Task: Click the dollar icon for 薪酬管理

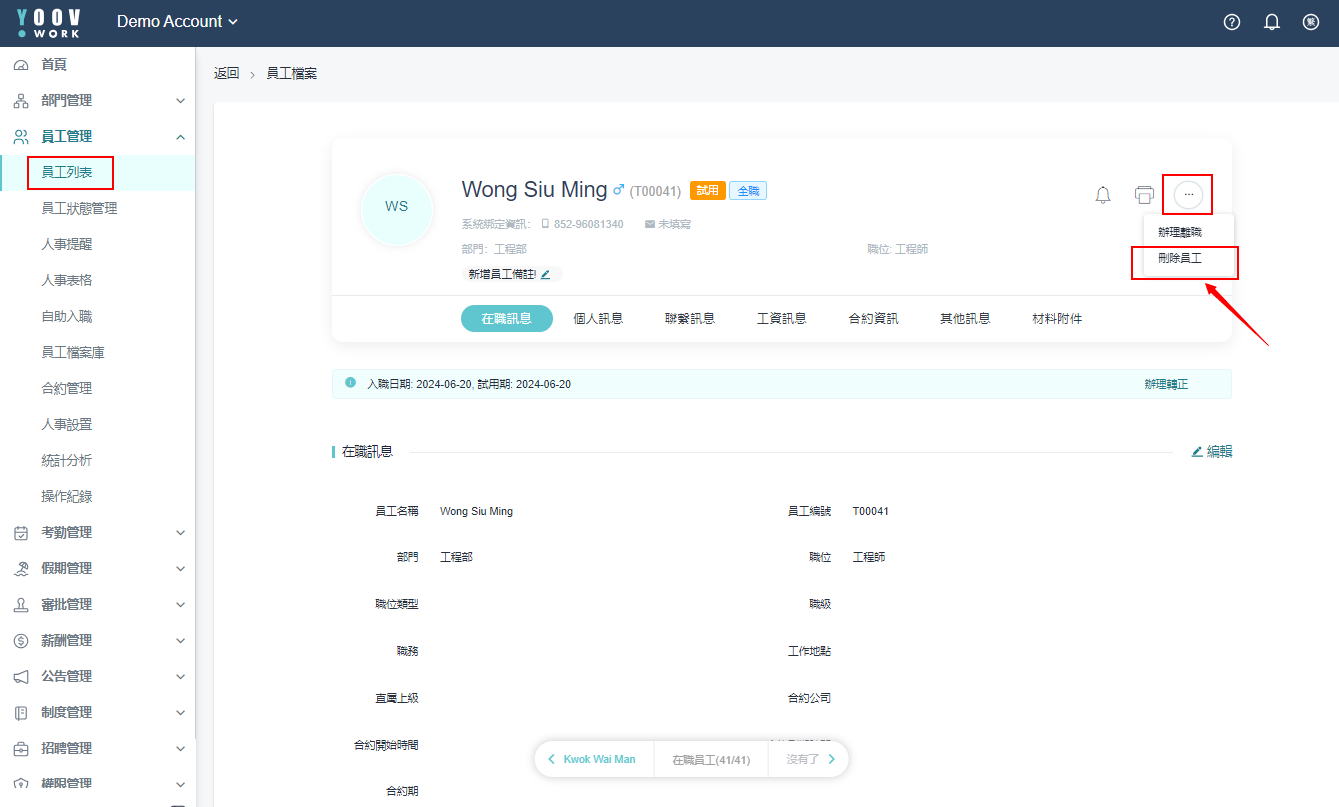Action: pyautogui.click(x=21, y=641)
